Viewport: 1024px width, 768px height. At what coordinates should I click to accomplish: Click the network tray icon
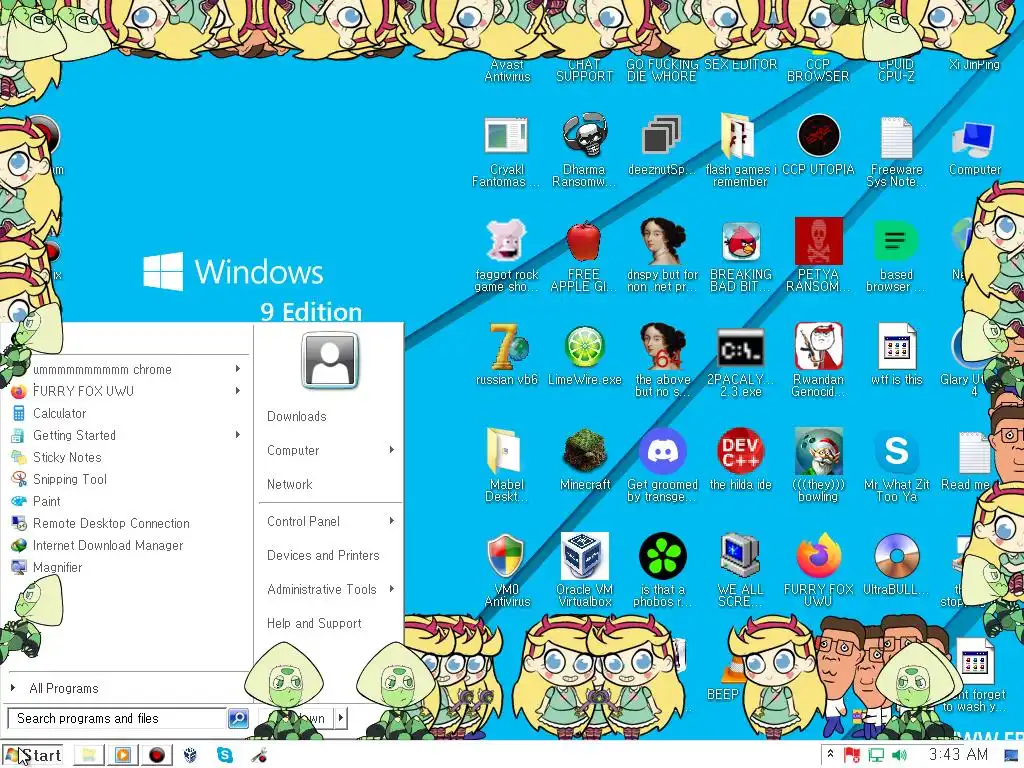[x=876, y=755]
